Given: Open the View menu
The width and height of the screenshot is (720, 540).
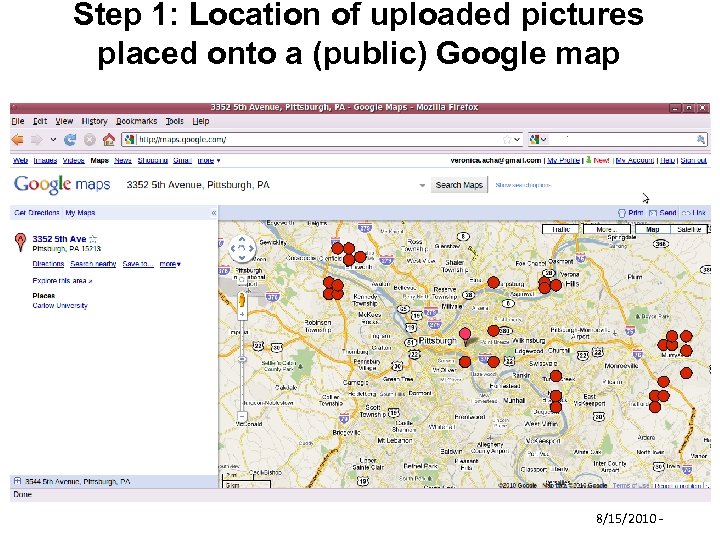Looking at the screenshot, I should point(64,121).
